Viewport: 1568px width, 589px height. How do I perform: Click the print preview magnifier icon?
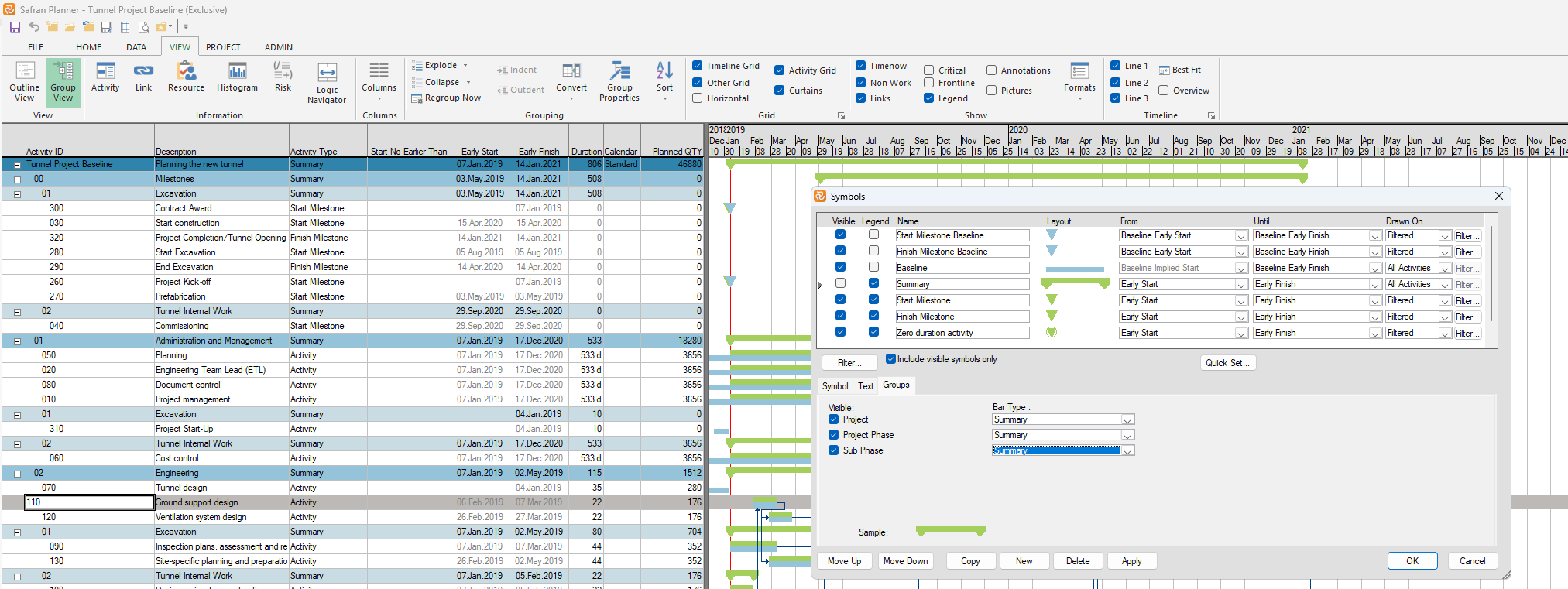coord(143,27)
